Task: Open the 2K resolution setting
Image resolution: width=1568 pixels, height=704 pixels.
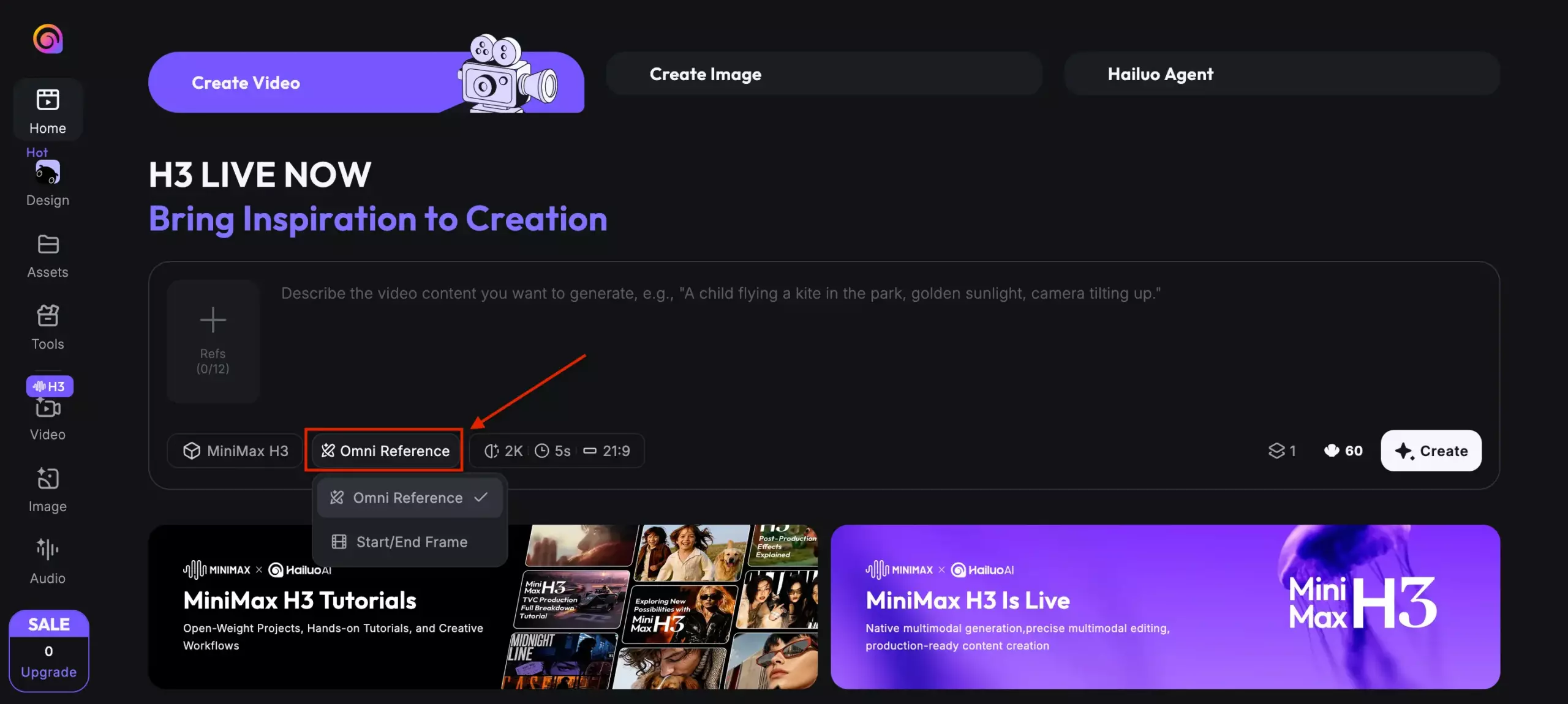Action: click(x=503, y=451)
